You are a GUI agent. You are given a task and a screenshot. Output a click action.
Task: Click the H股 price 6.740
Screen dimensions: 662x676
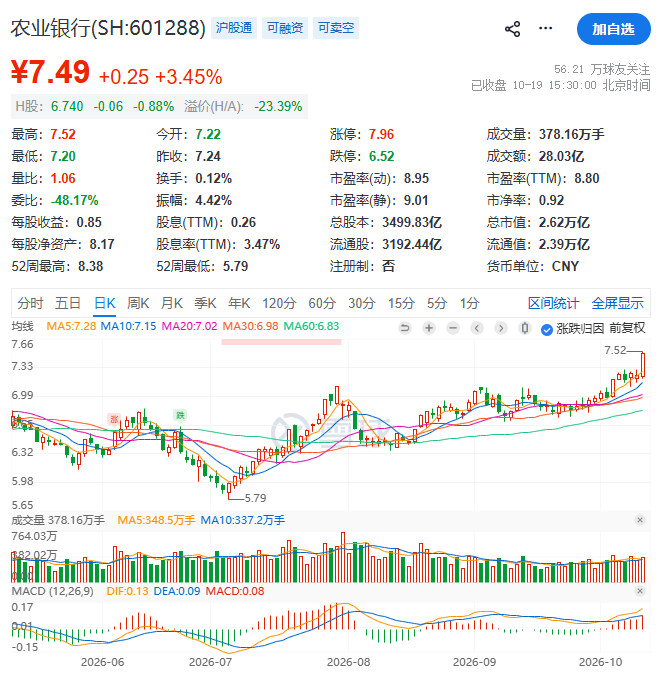point(67,106)
